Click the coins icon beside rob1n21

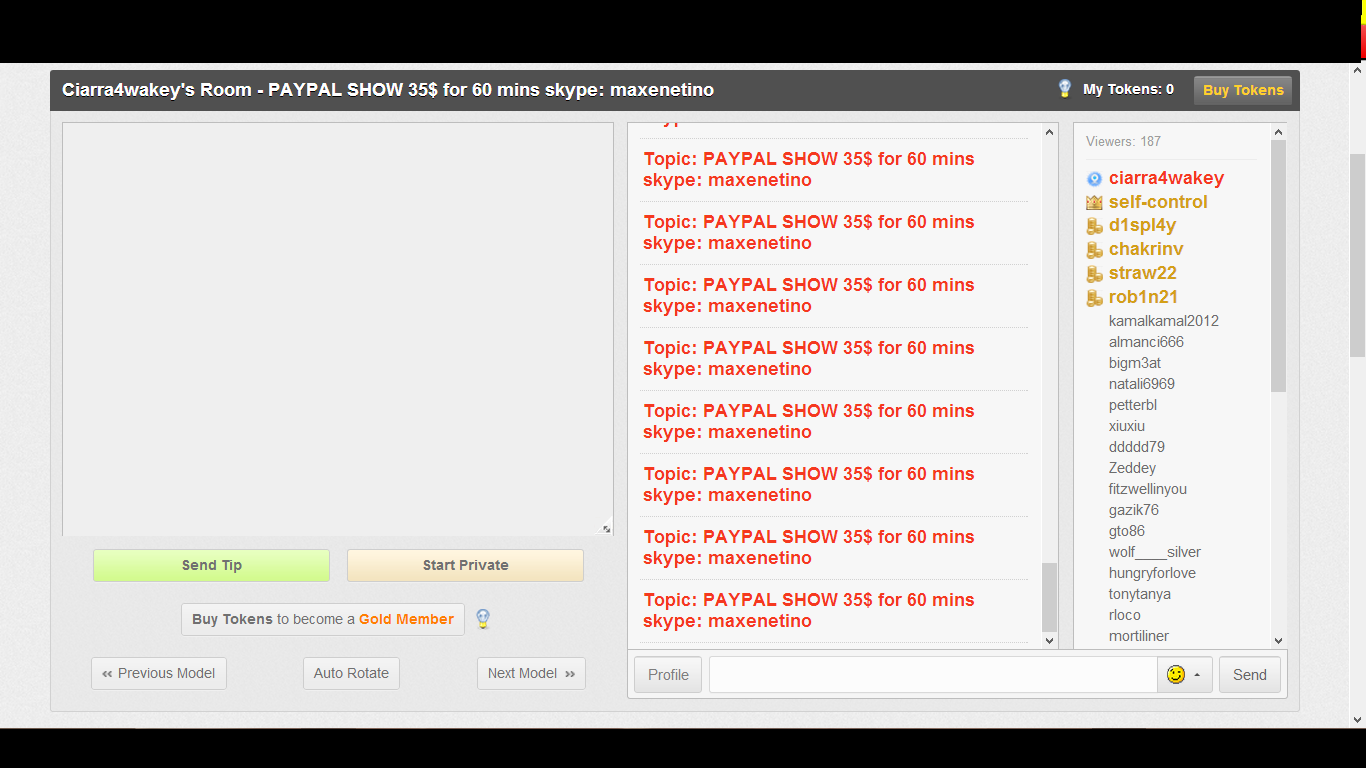(1094, 298)
